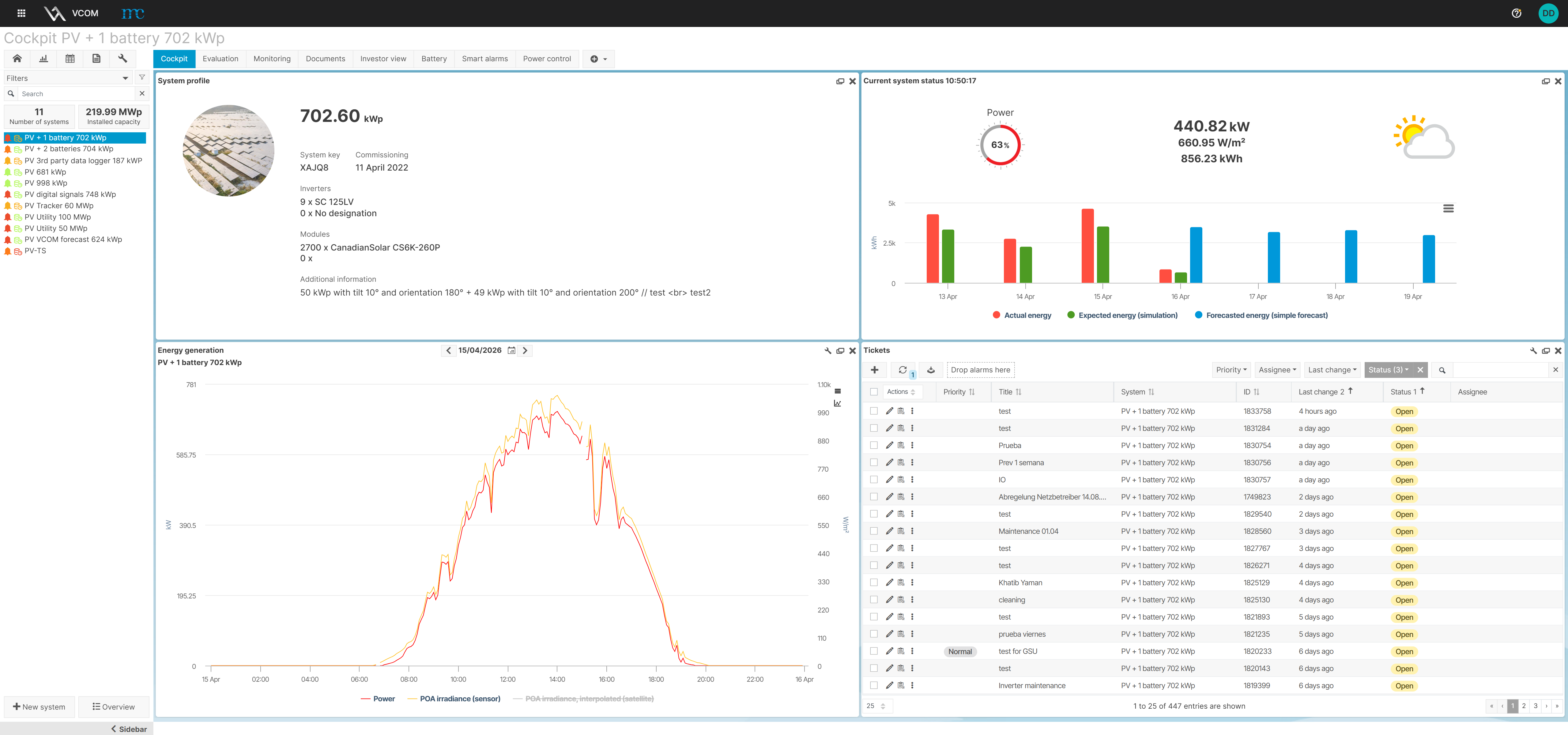Toggle the Power legend color line
The width and height of the screenshot is (1568, 735).
tap(365, 699)
